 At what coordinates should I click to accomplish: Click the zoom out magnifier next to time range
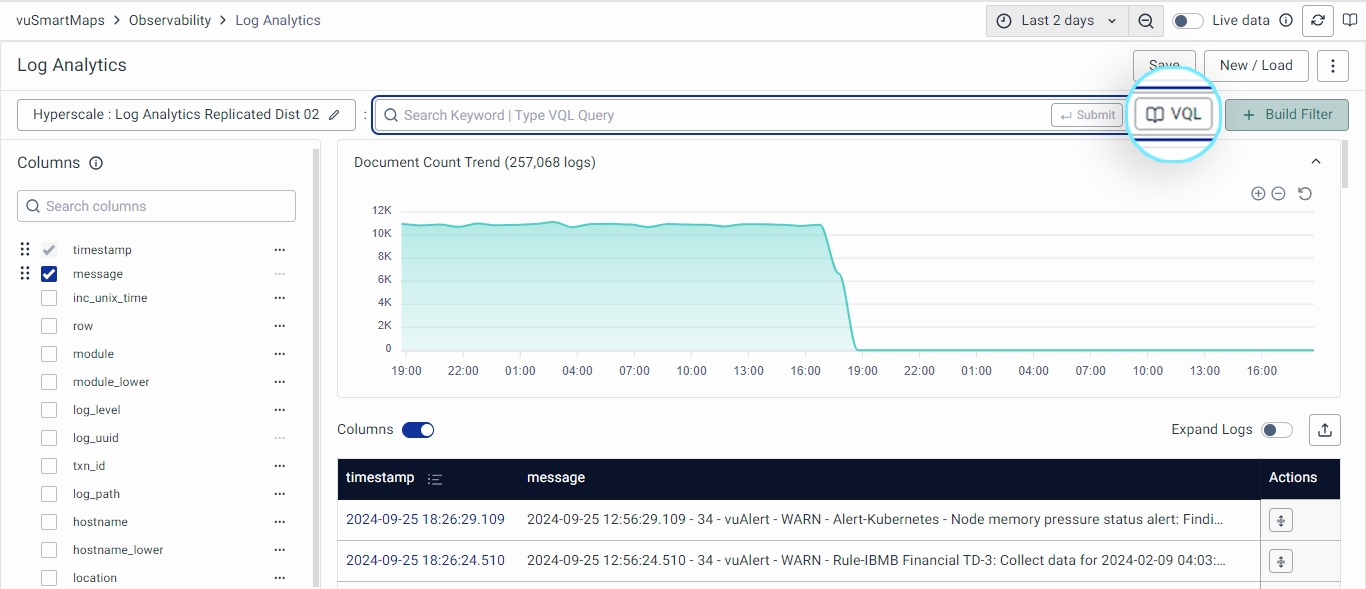[x=1146, y=21]
